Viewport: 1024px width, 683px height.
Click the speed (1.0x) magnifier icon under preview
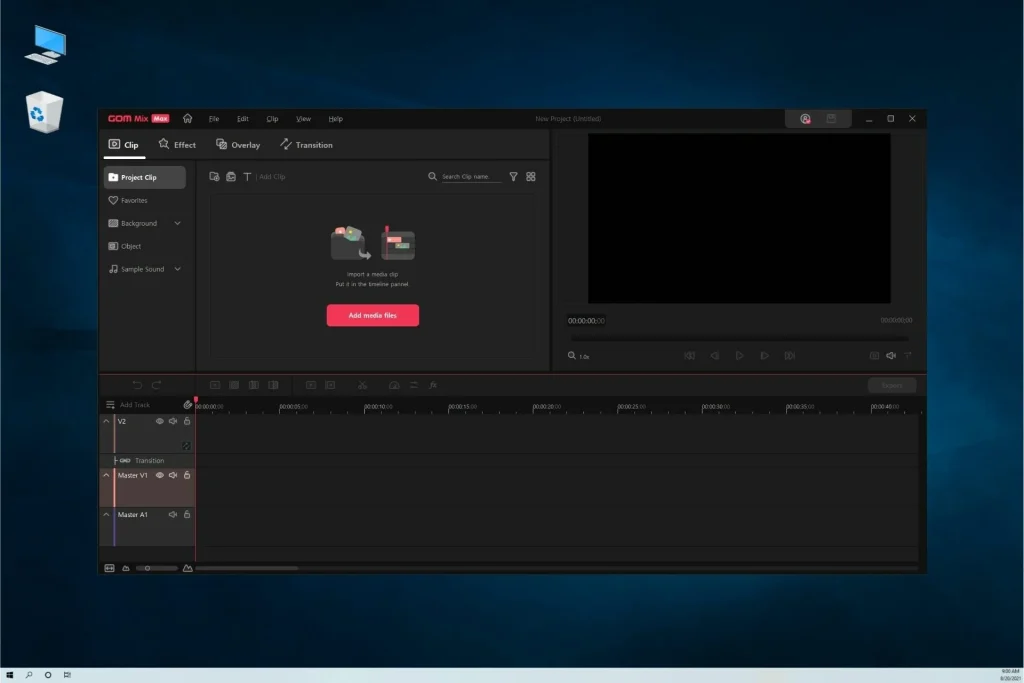[572, 355]
